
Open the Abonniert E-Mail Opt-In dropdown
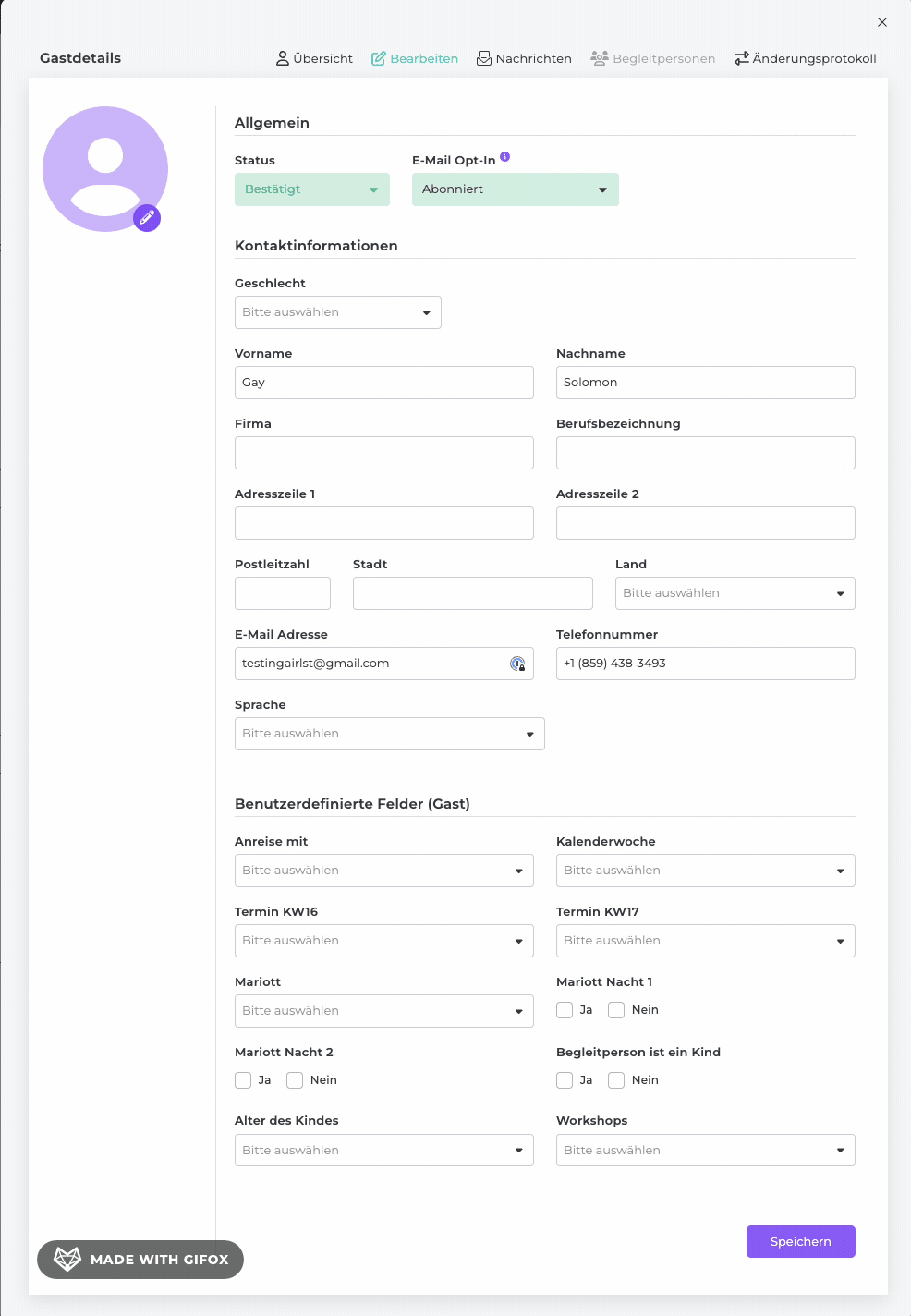pos(516,189)
